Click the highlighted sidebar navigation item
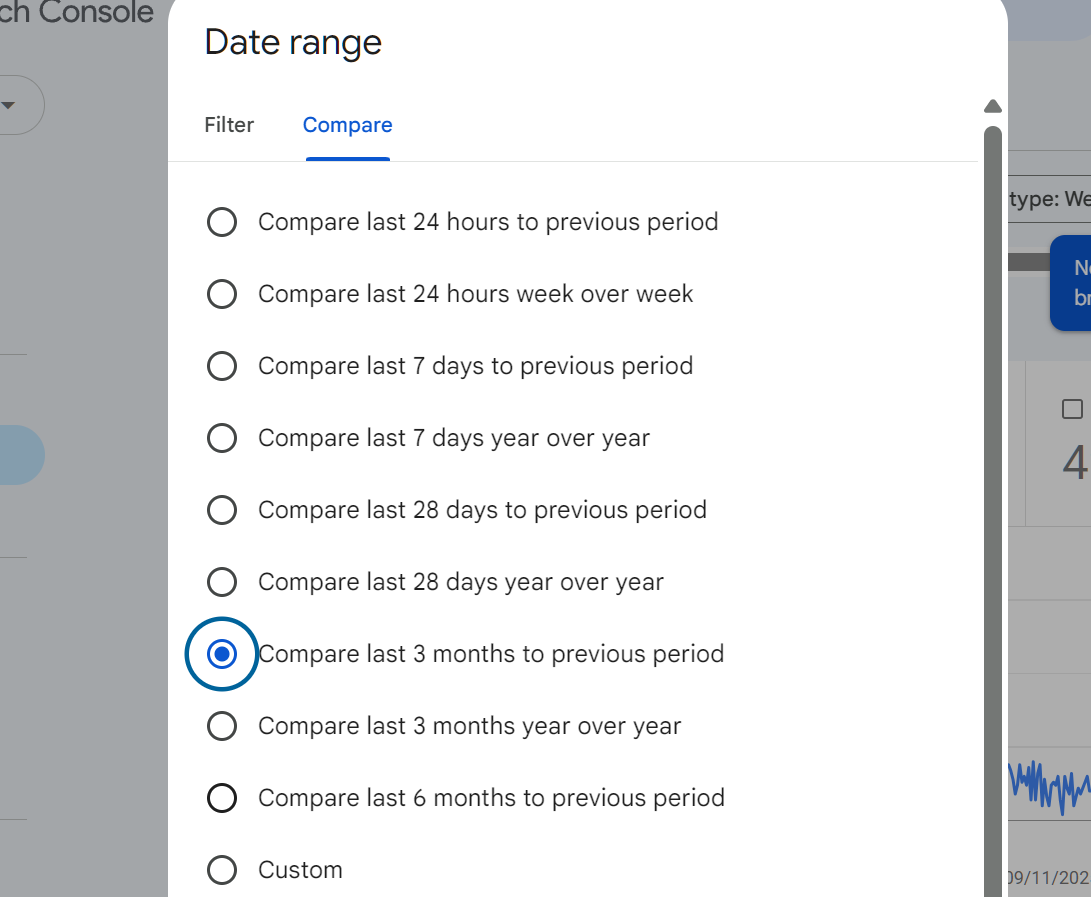The width and height of the screenshot is (1091, 897). (20, 455)
